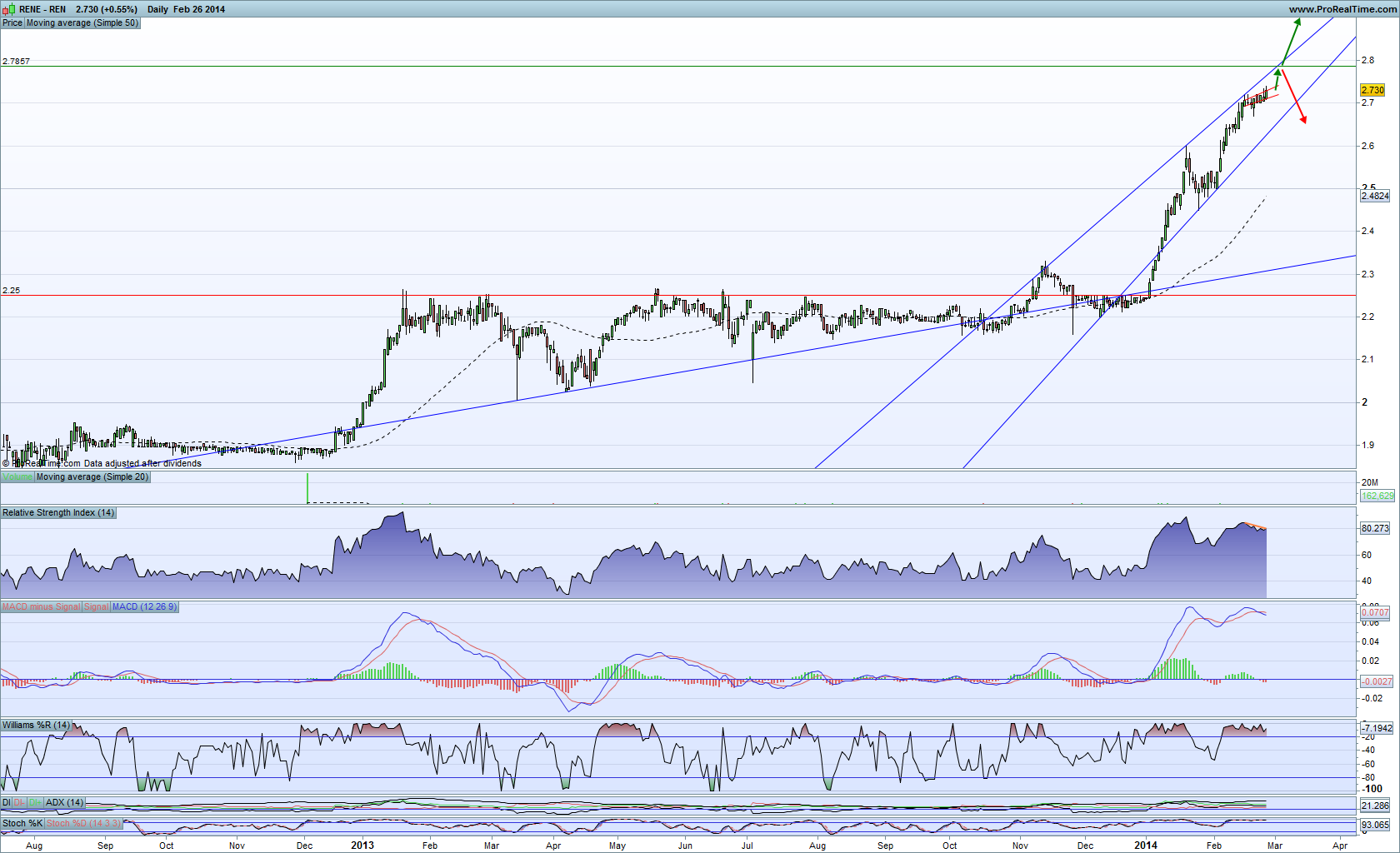This screenshot has width=1400, height=853.
Task: Click the -7.1942 Williams %R value
Action: pyautogui.click(x=1377, y=728)
